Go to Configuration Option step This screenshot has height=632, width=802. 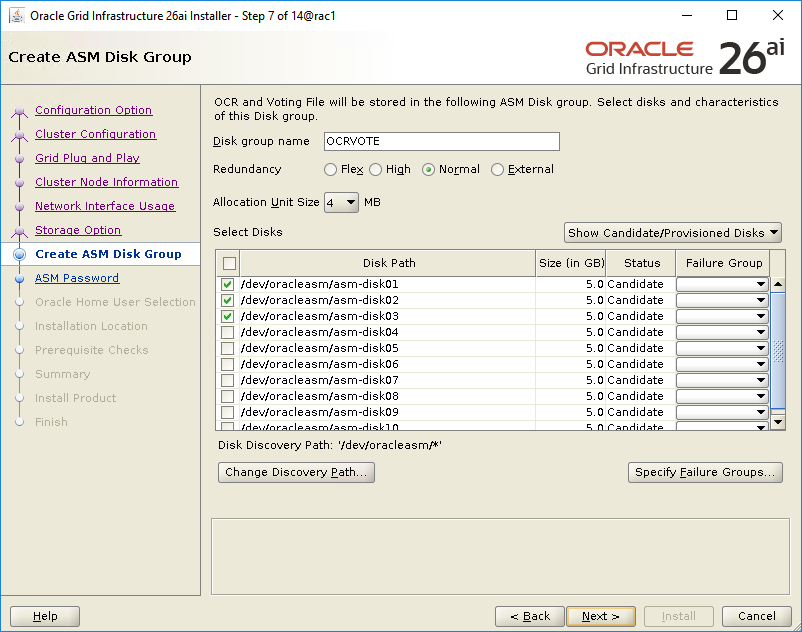click(x=94, y=110)
